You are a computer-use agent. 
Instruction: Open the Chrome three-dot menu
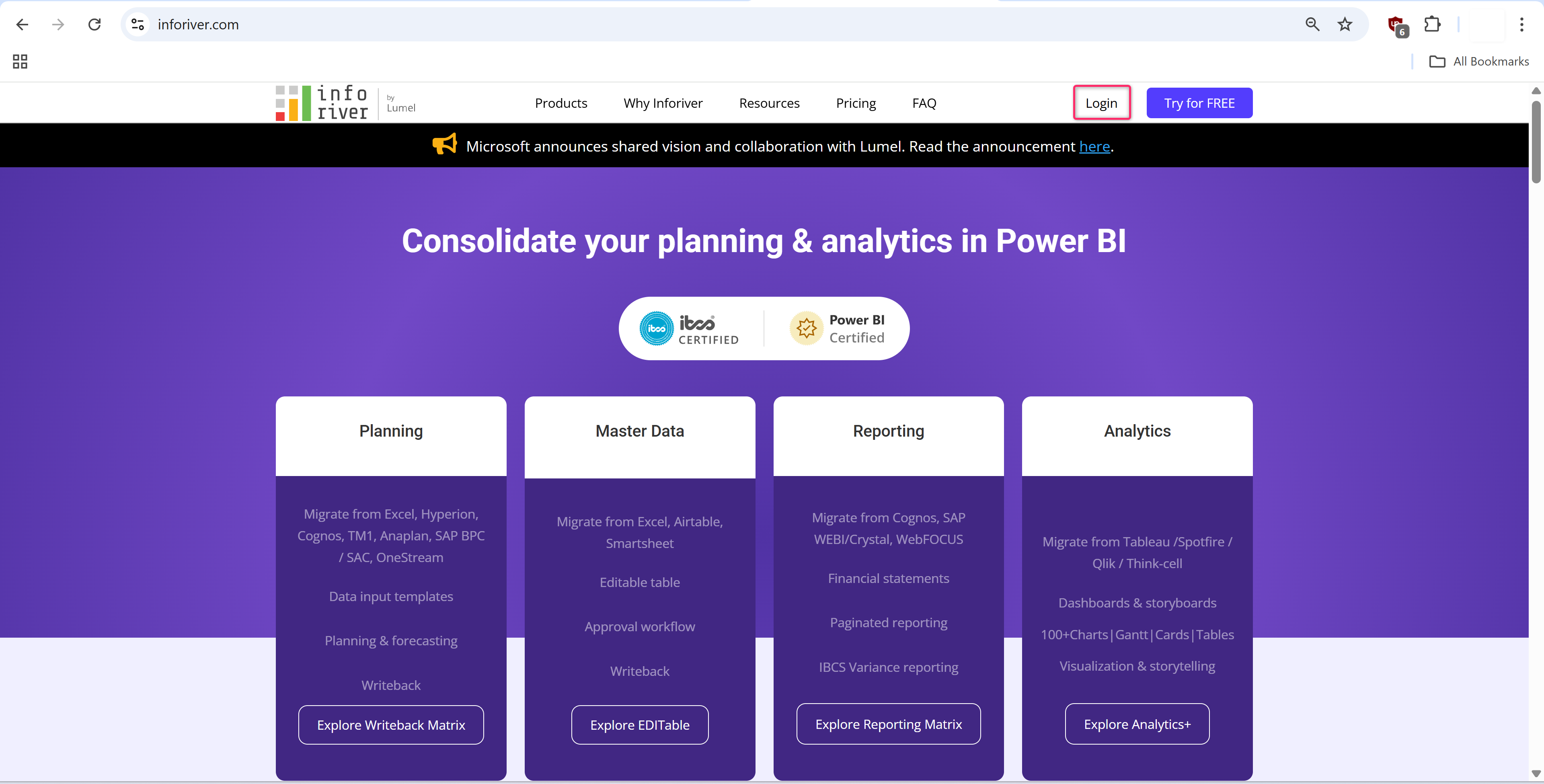click(1521, 25)
